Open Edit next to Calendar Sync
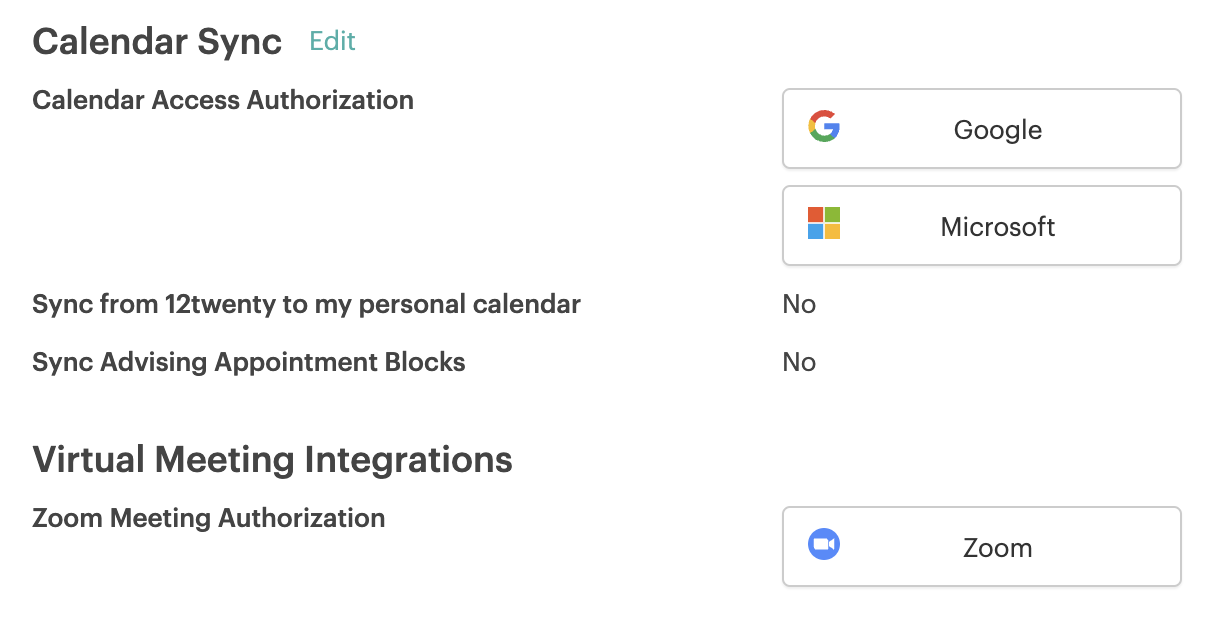This screenshot has width=1220, height=628. click(x=332, y=41)
